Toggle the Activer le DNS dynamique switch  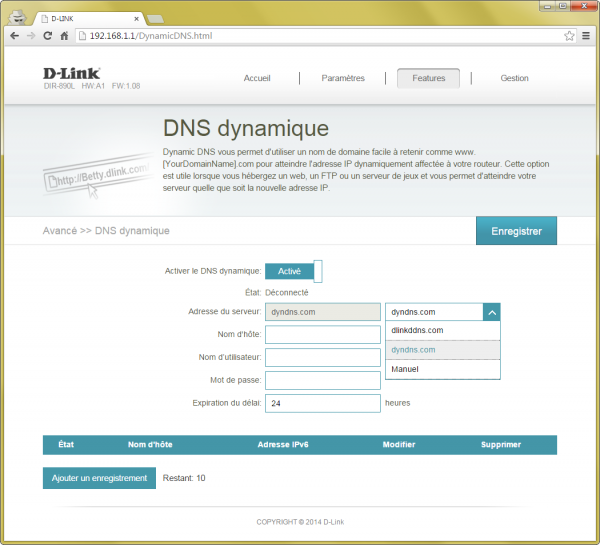(293, 271)
